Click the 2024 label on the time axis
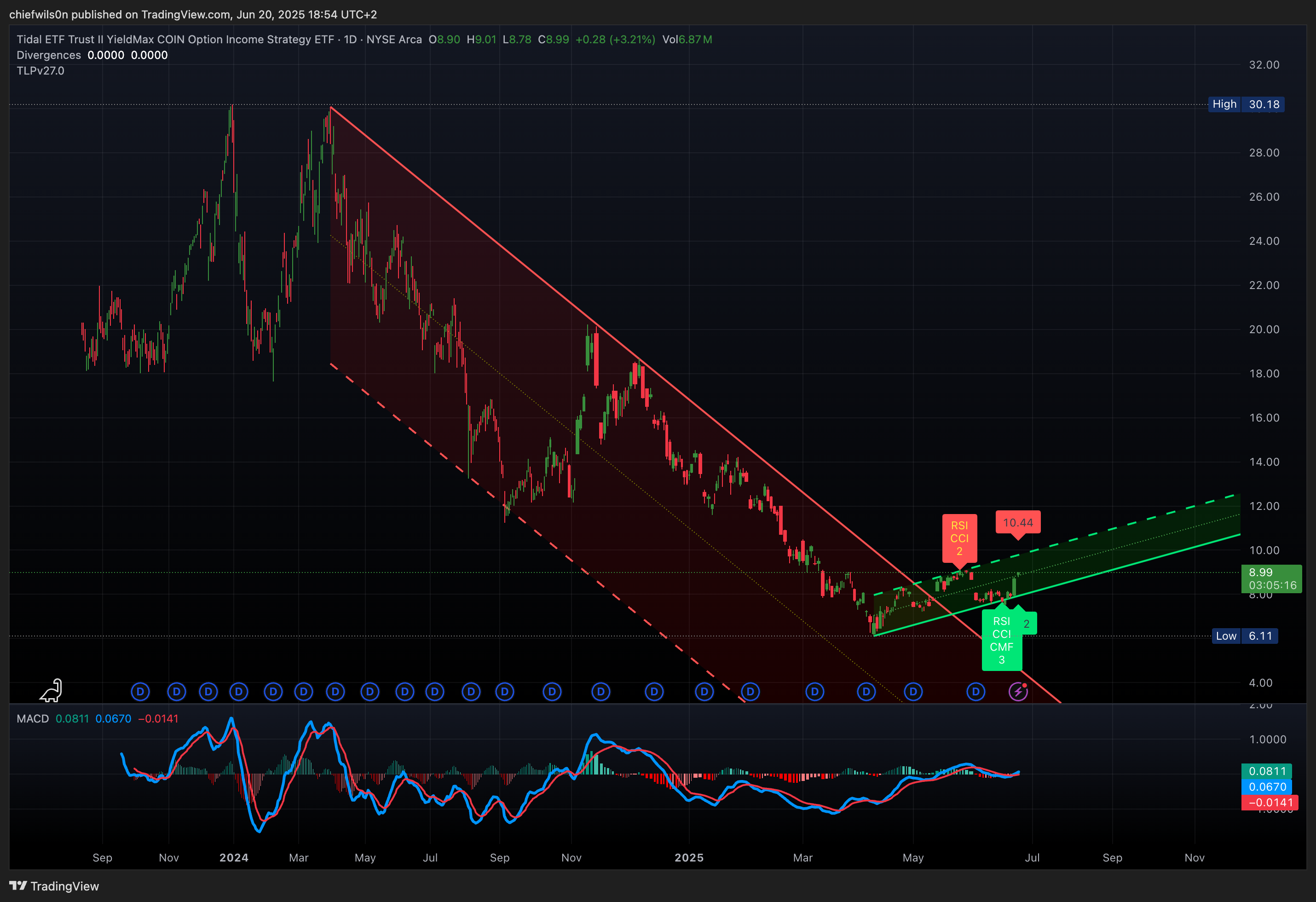This screenshot has height=902, width=1316. (234, 858)
